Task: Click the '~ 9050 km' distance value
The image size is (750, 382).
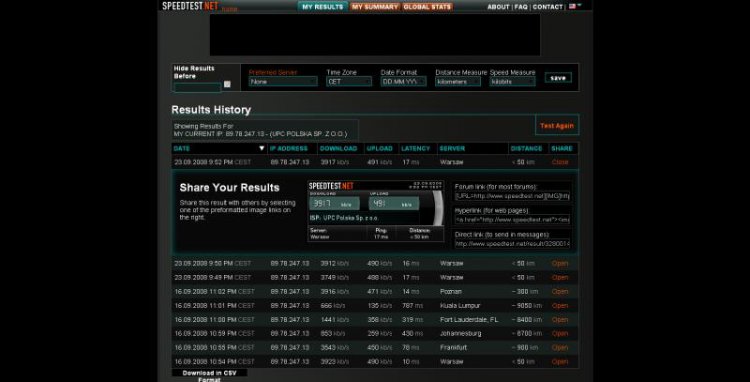Action: (527, 306)
